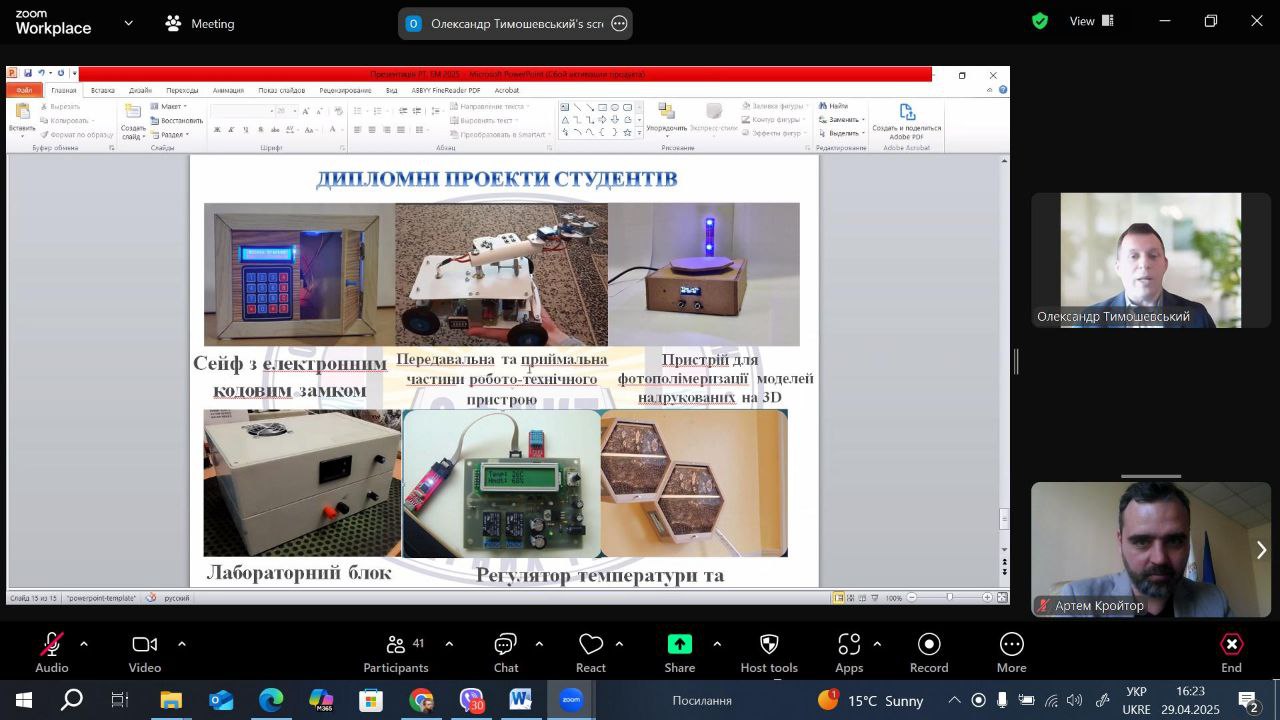Expand video options arrow
Image resolution: width=1280 pixels, height=720 pixels.
pyautogui.click(x=181, y=644)
